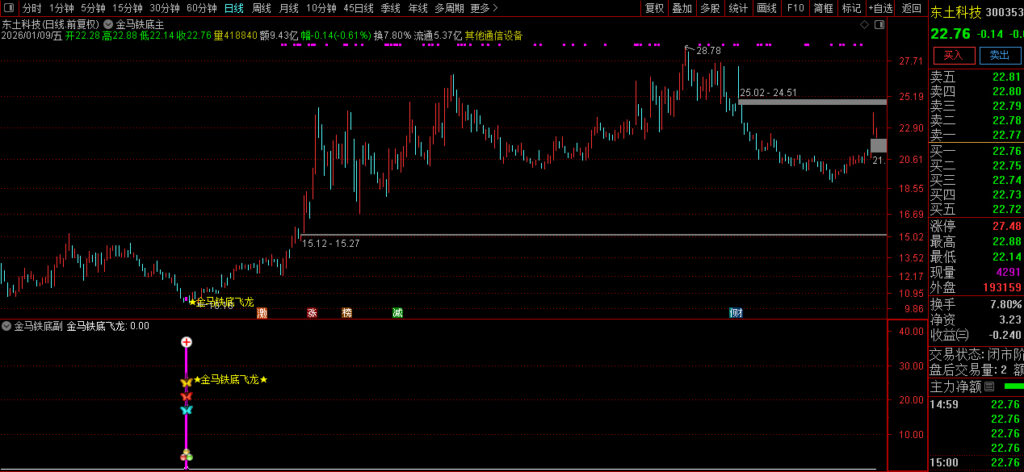The image size is (1024, 472).
Task: Expand the 金马铁底主 indicator dropdown
Action: [109, 23]
